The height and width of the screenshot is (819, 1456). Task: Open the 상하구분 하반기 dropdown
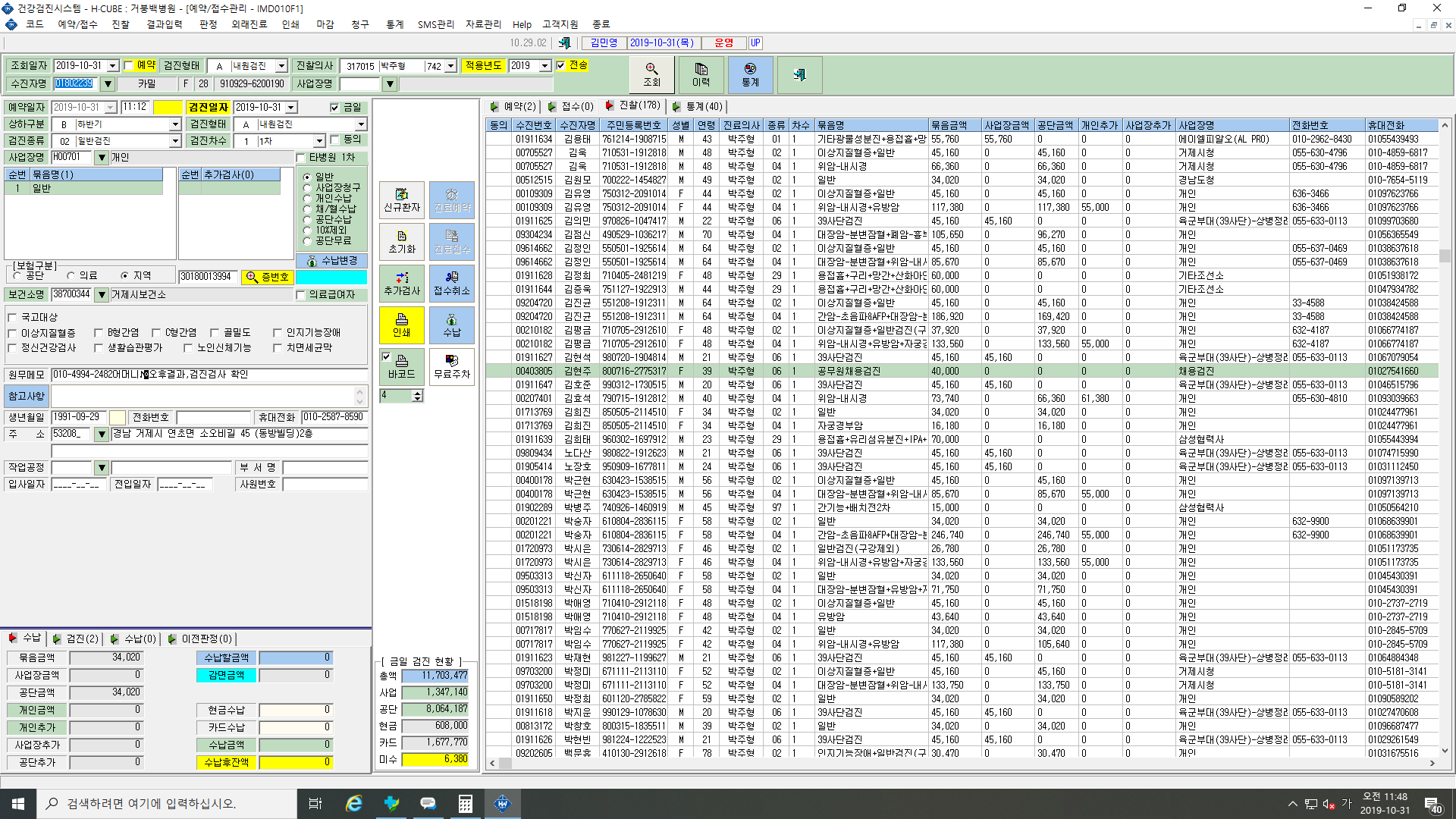tap(175, 124)
